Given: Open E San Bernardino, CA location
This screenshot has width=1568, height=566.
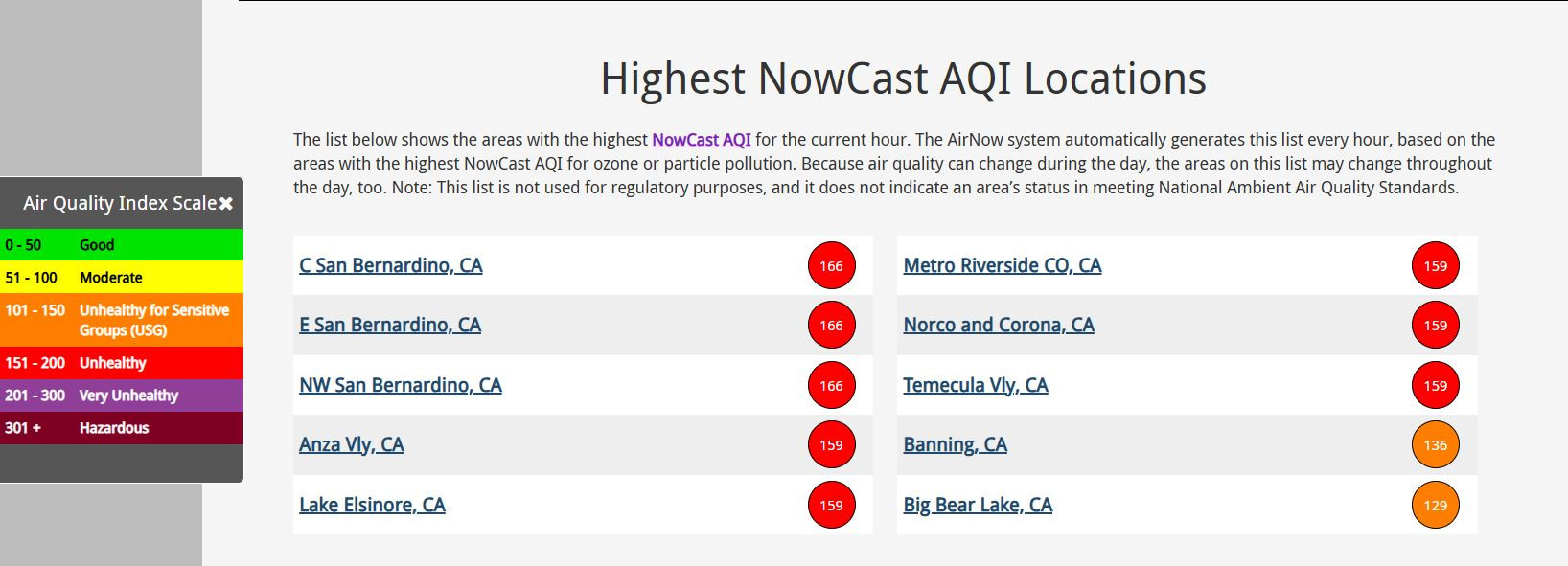Looking at the screenshot, I should click(390, 325).
